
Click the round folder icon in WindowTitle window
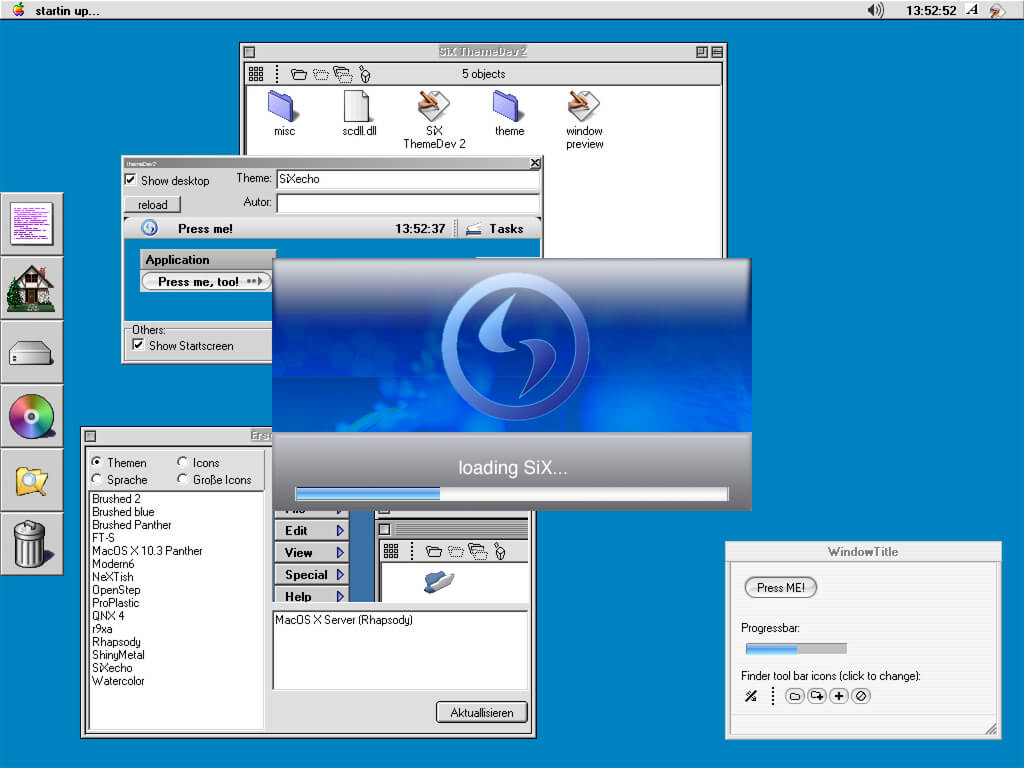[794, 696]
